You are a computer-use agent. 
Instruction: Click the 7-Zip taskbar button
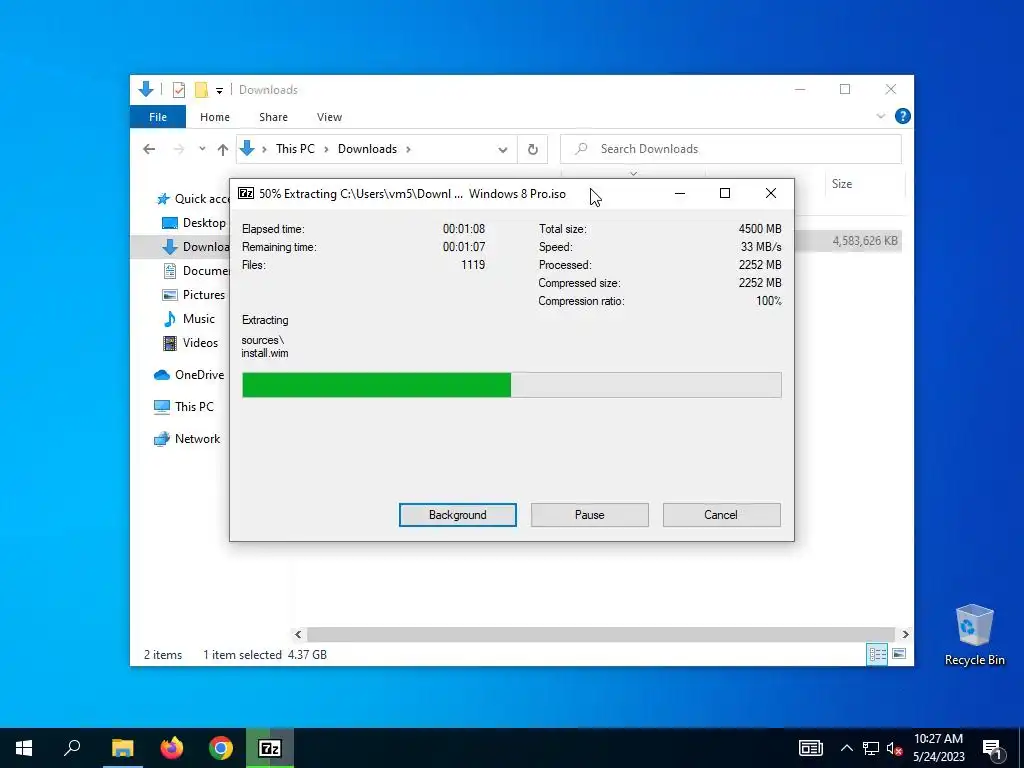coord(270,748)
